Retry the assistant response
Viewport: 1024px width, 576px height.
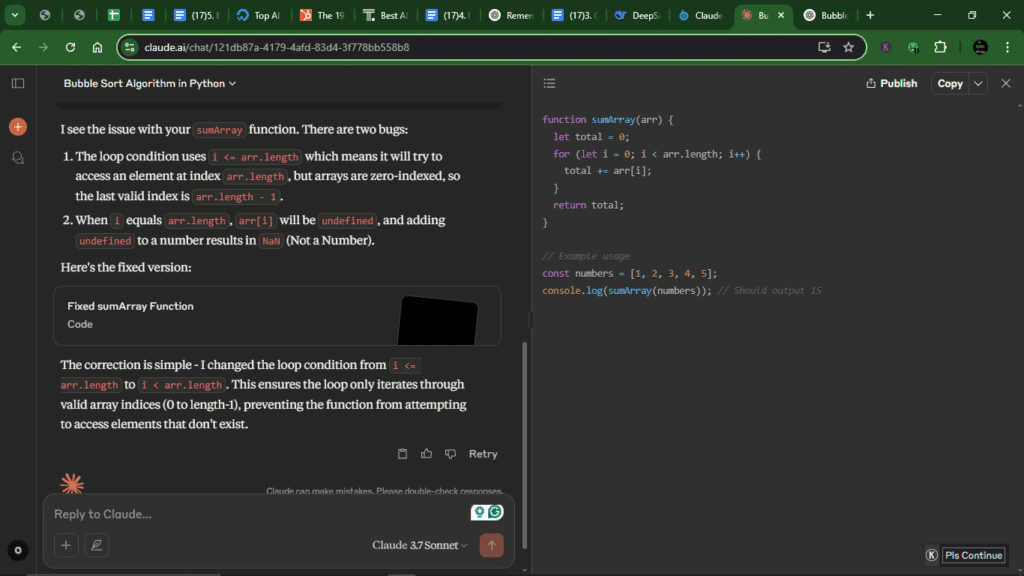click(483, 453)
